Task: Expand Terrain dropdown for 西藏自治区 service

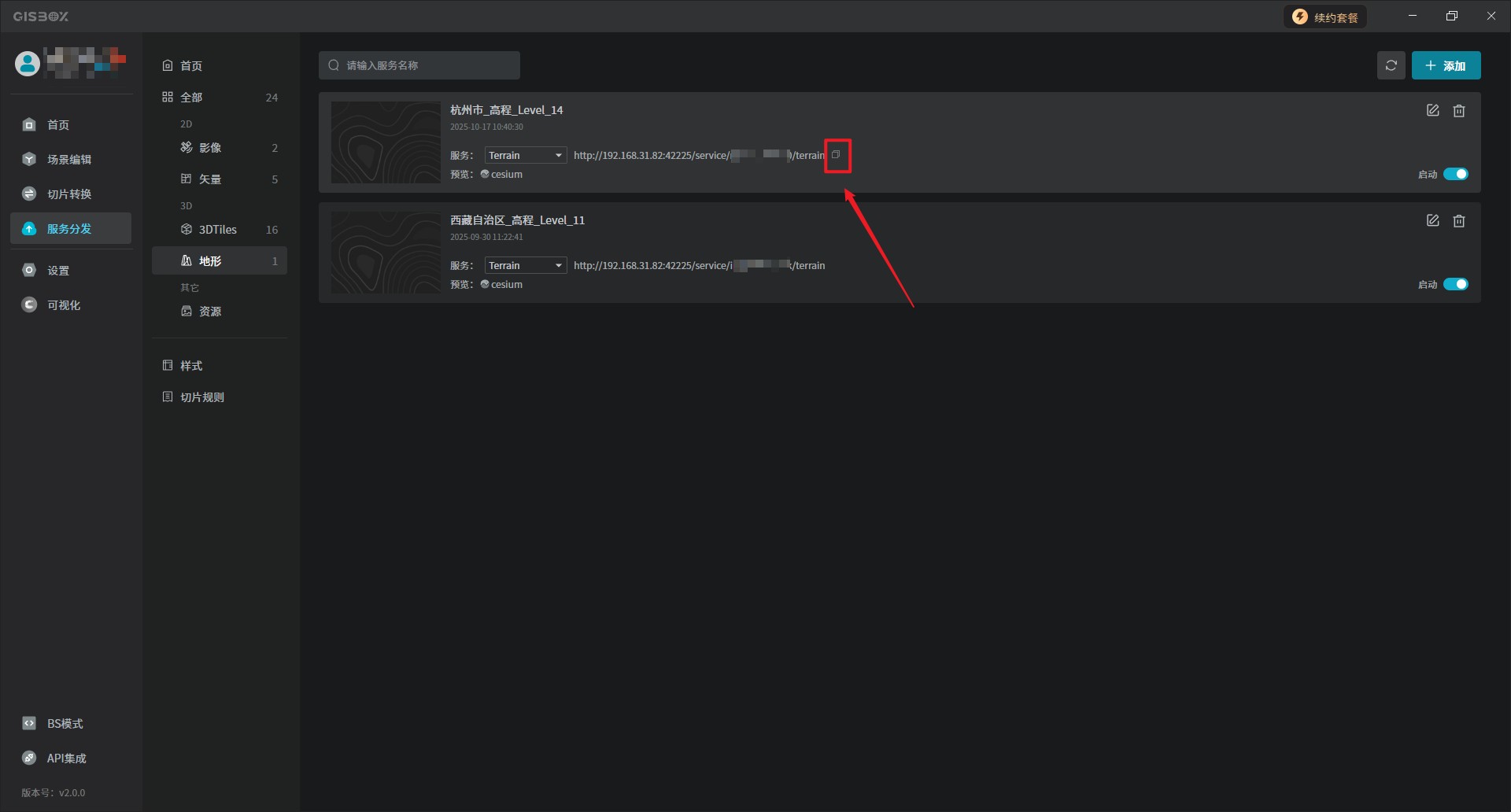Action: (x=525, y=266)
